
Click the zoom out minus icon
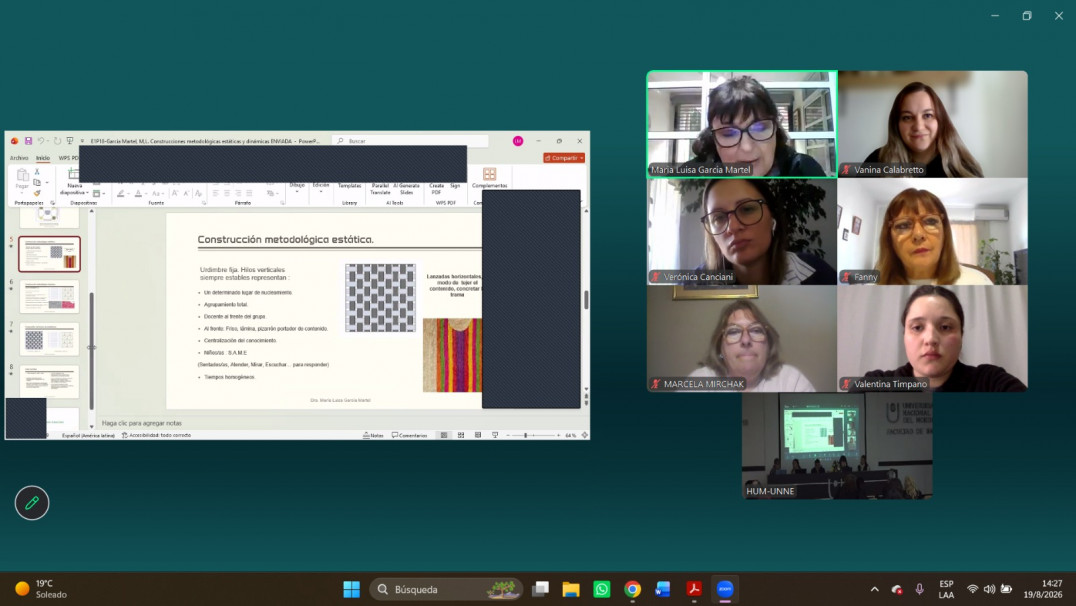pos(508,435)
